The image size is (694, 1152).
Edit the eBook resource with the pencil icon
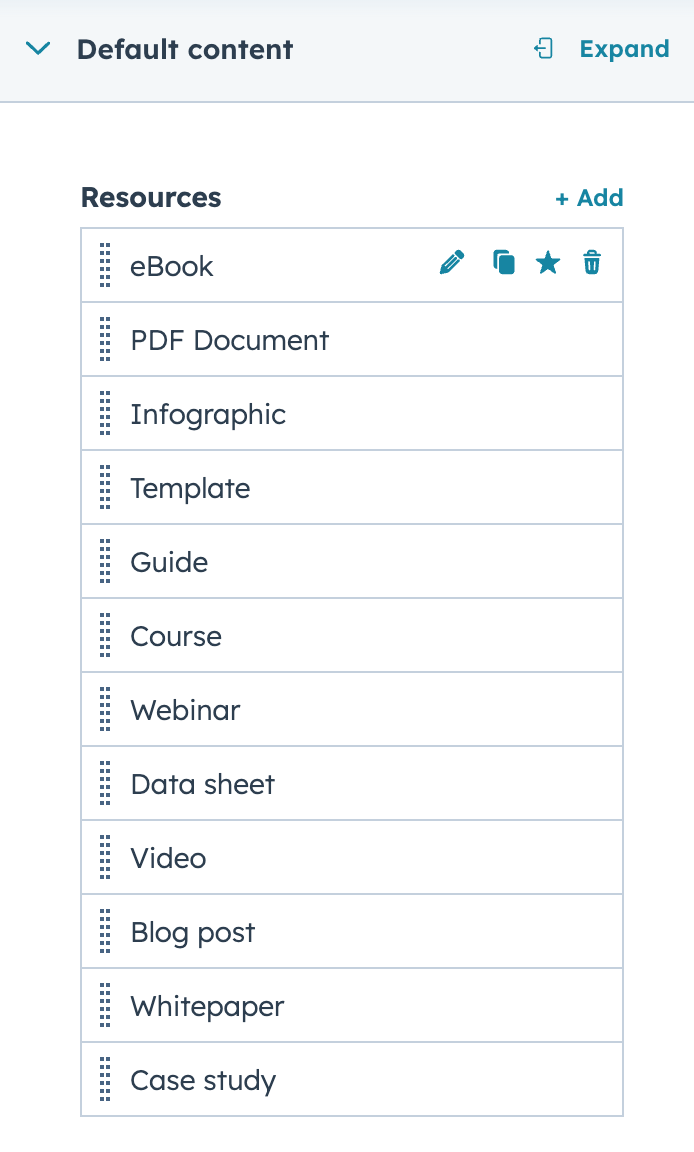tap(452, 262)
